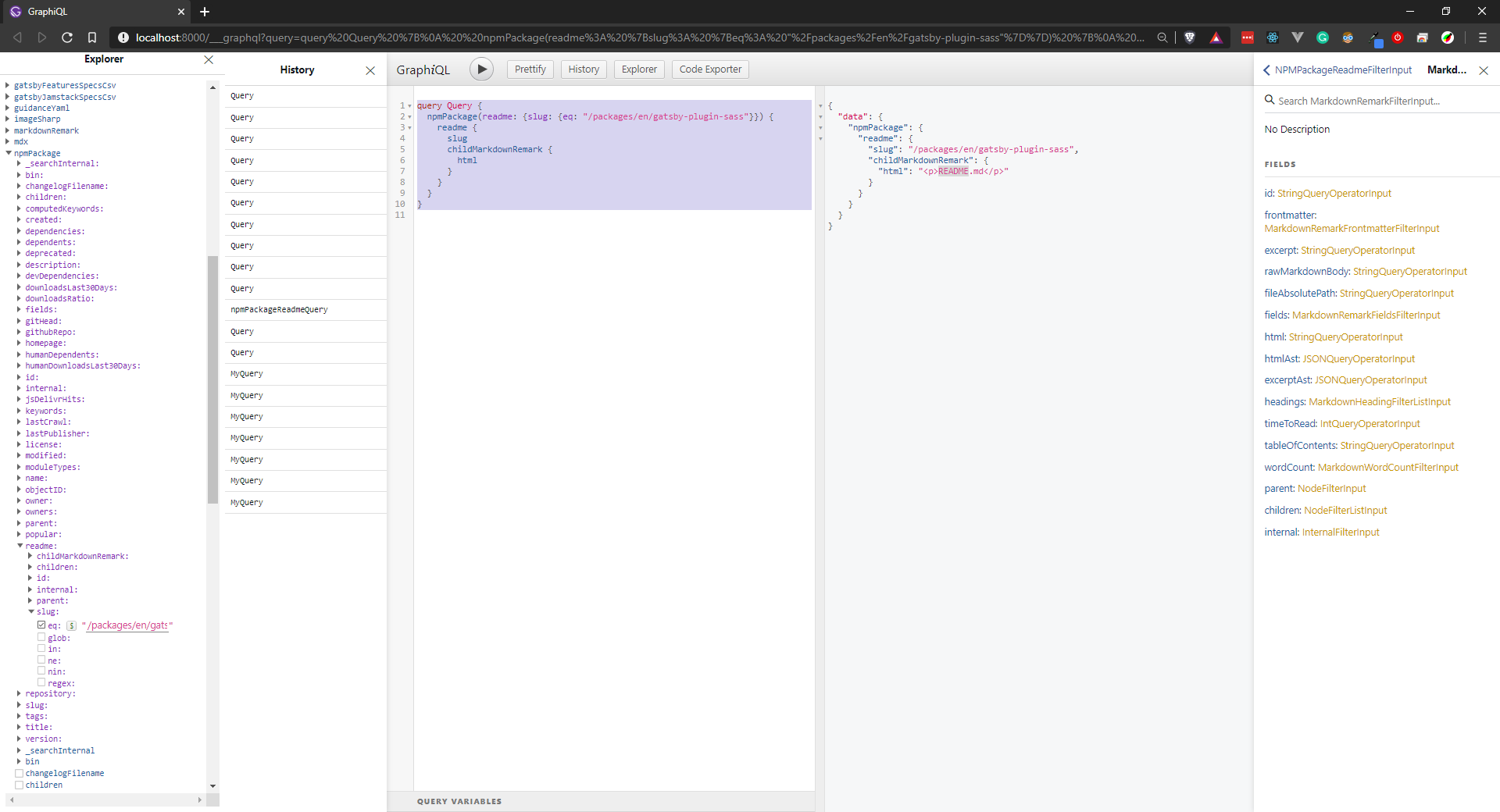Open the Vue devtools extension icon
This screenshot has width=1500, height=812.
coord(1298,37)
